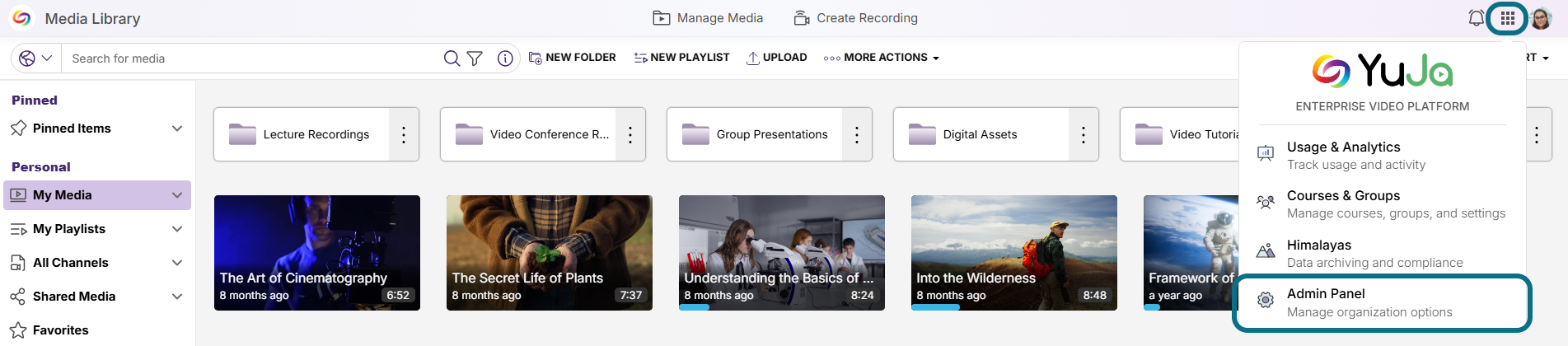Click progress bar on Into the Wilderness
This screenshot has width=1568, height=346.
935,308
